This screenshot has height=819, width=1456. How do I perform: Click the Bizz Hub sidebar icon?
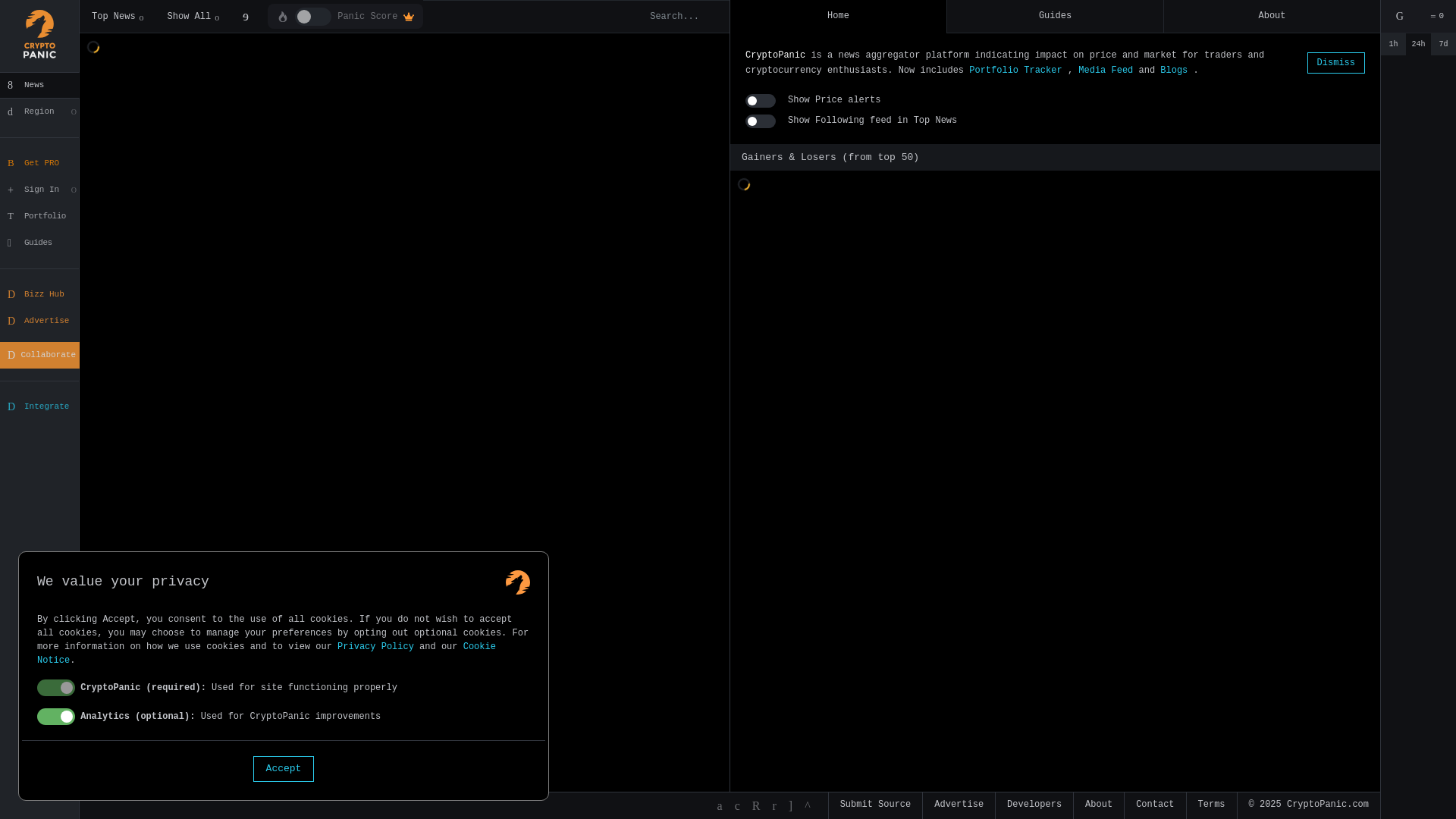(x=11, y=295)
